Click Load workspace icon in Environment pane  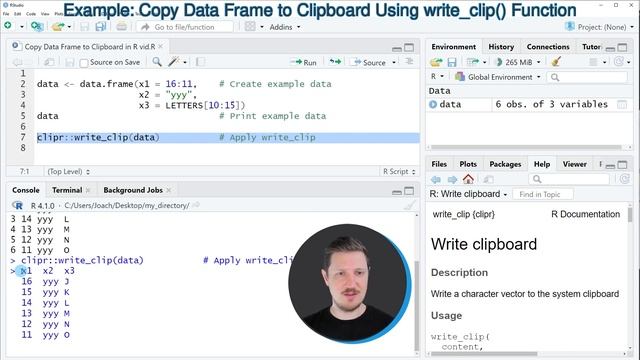[x=436, y=62]
